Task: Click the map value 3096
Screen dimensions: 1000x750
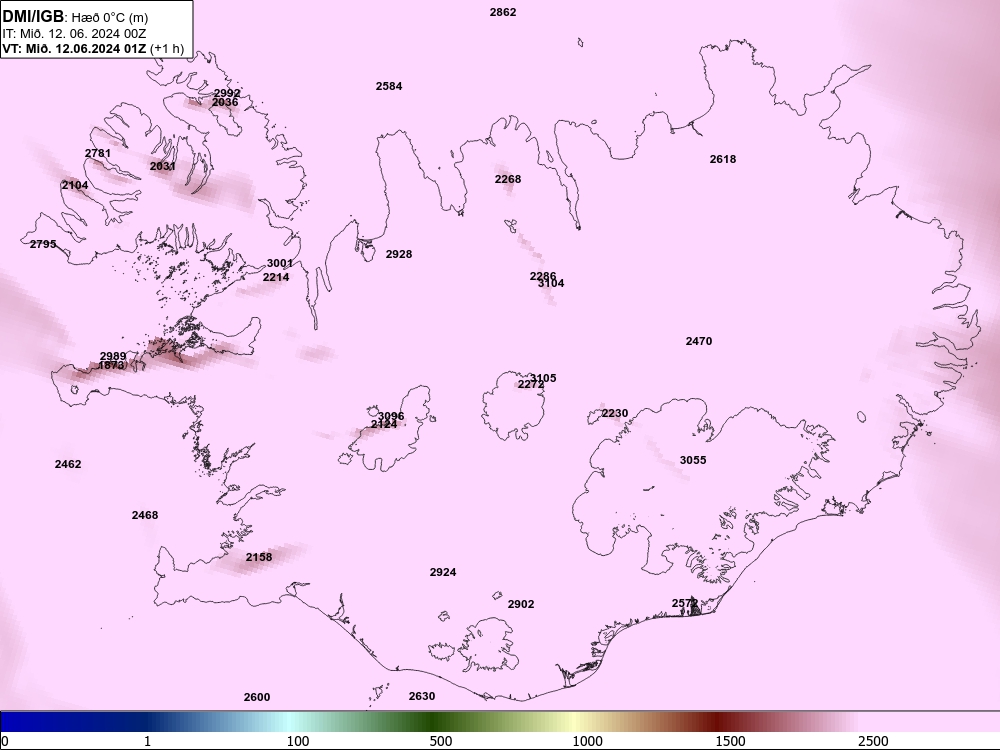Action: tap(391, 416)
